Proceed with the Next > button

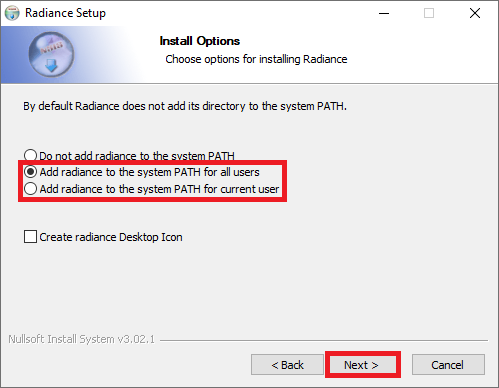coord(361,365)
